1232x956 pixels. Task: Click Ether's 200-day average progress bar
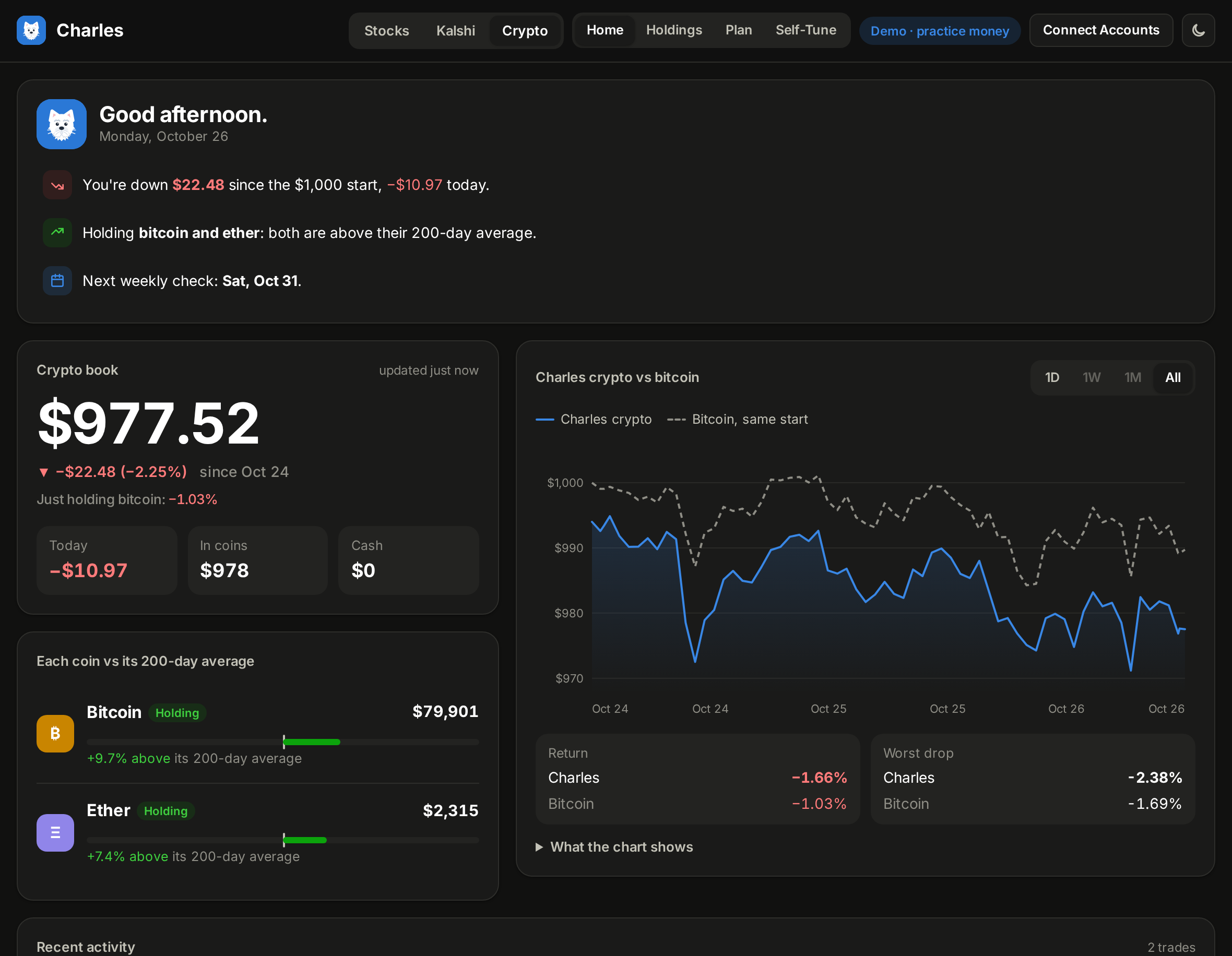tap(282, 840)
